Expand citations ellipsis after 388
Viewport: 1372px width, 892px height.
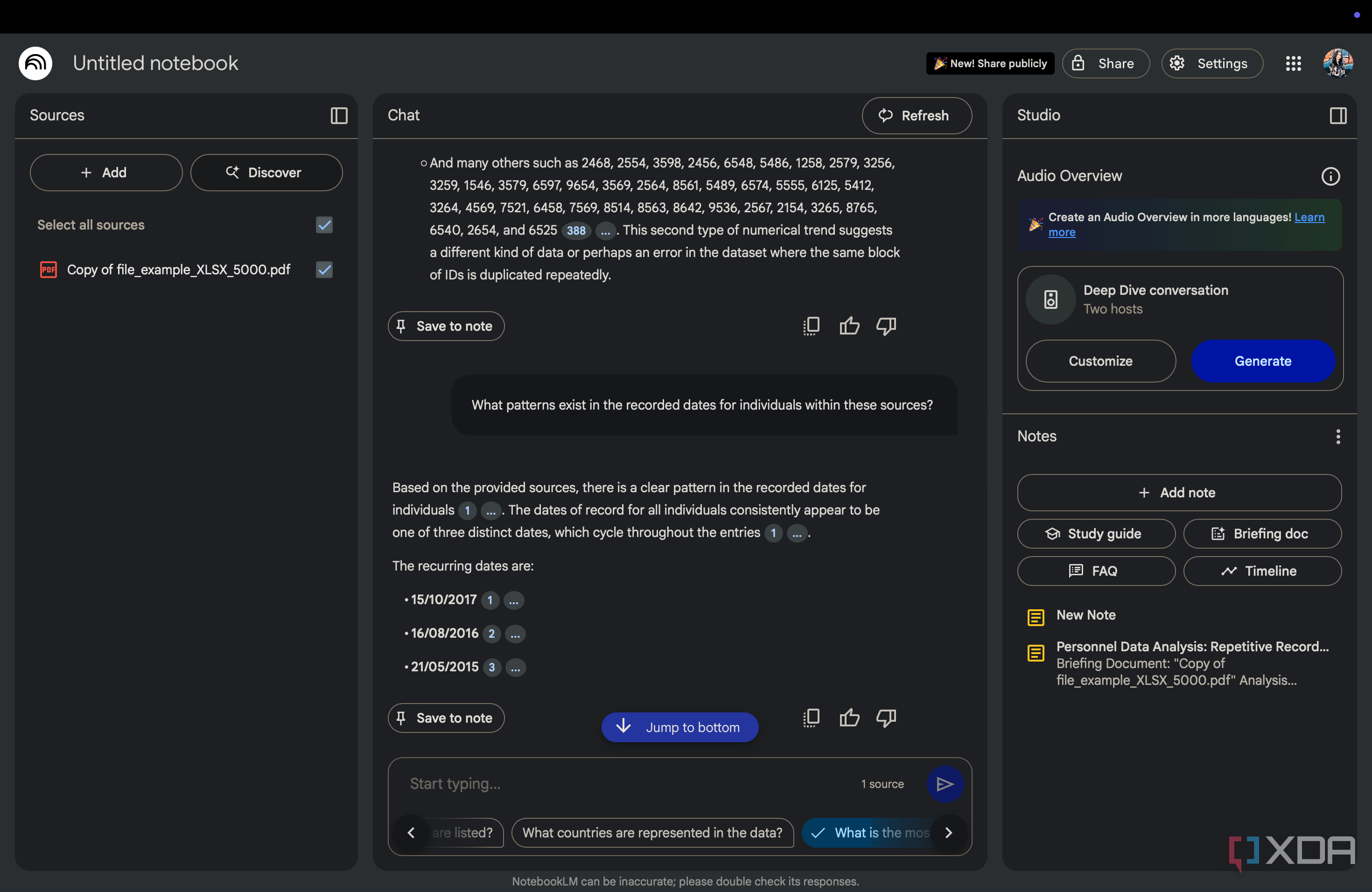coord(605,231)
